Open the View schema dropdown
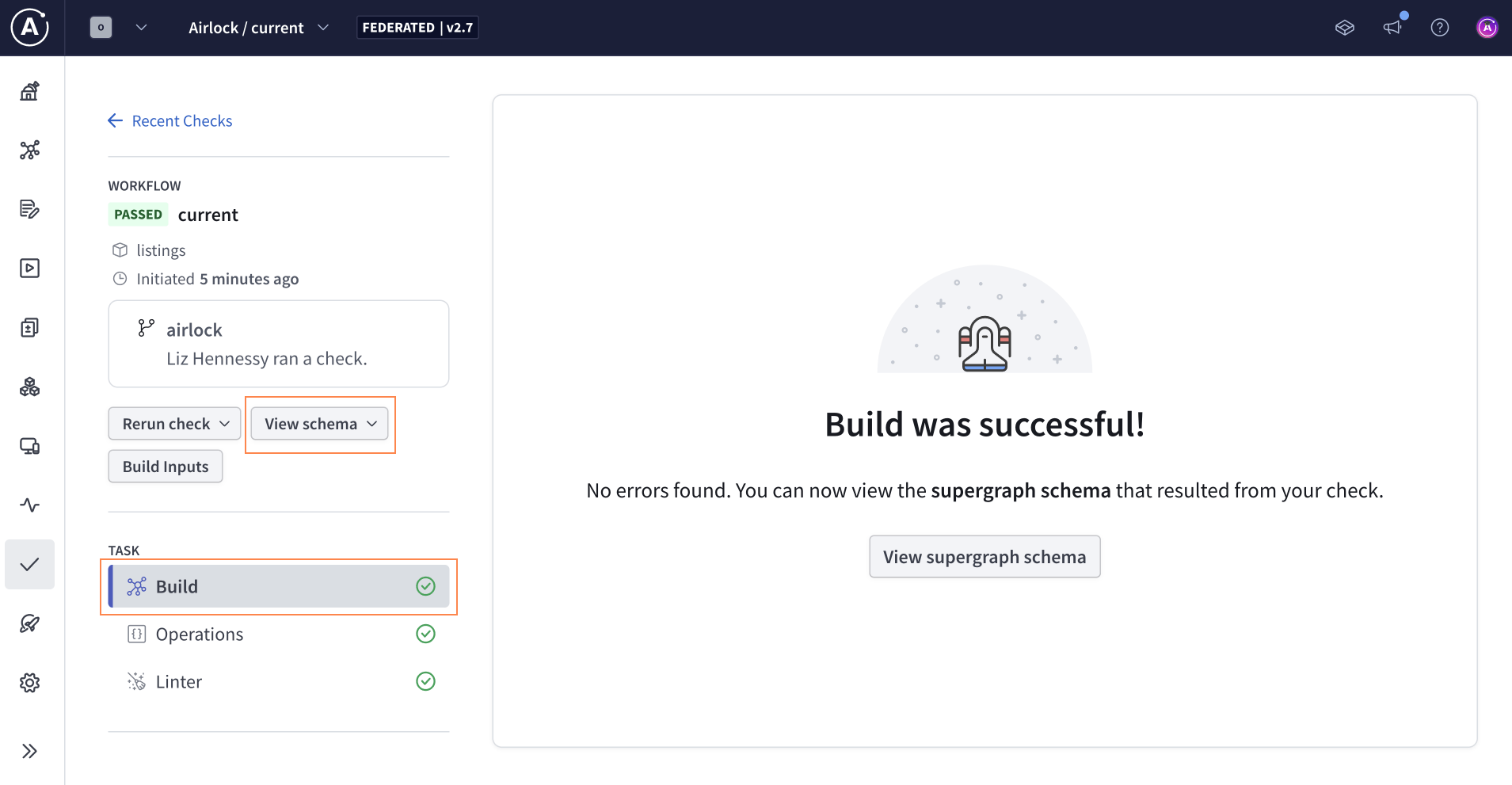This screenshot has height=785, width=1512. coord(319,423)
